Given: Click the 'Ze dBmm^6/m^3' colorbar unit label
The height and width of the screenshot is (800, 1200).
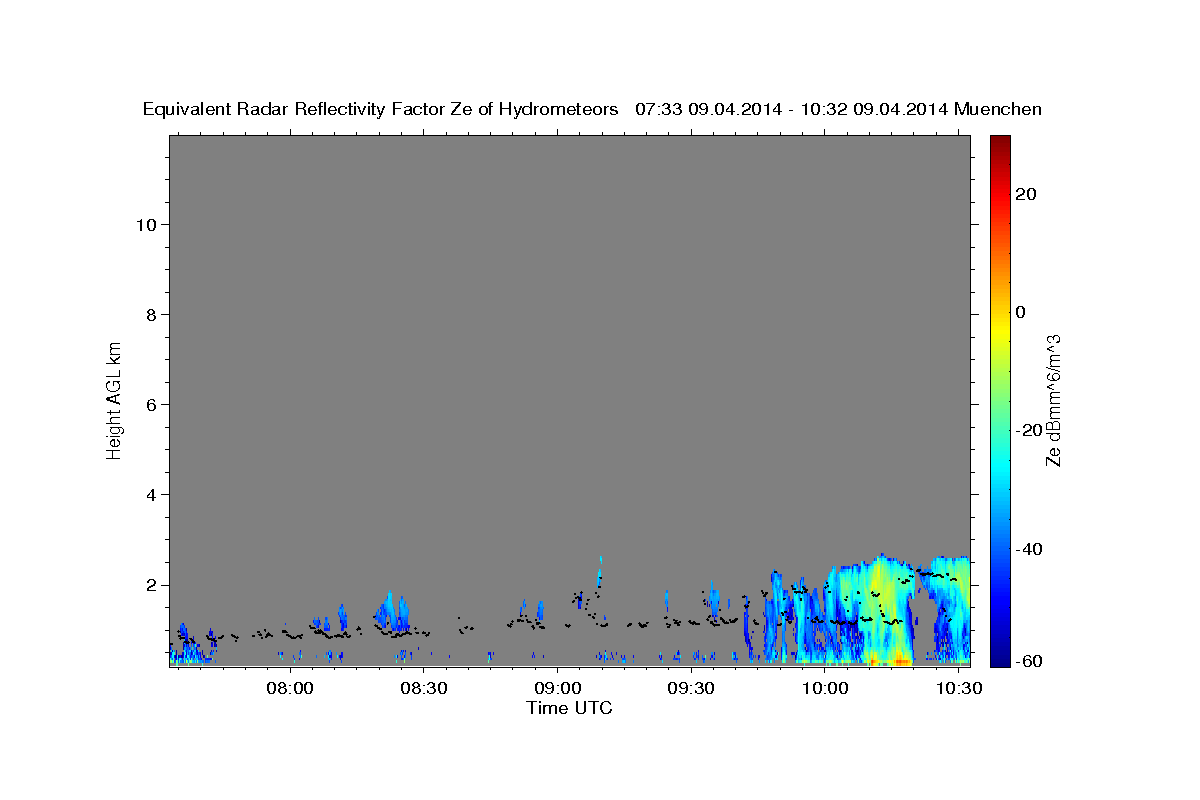Looking at the screenshot, I should point(1053,399).
